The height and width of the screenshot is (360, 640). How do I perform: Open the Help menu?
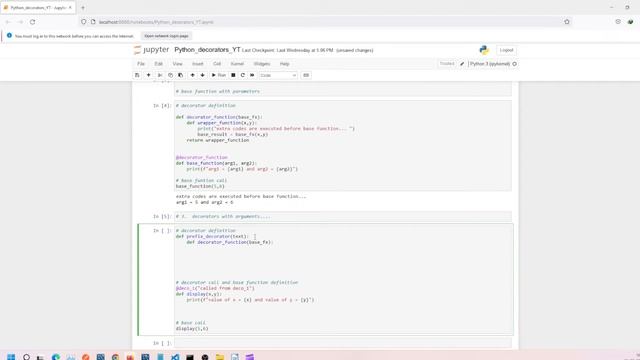click(x=284, y=64)
